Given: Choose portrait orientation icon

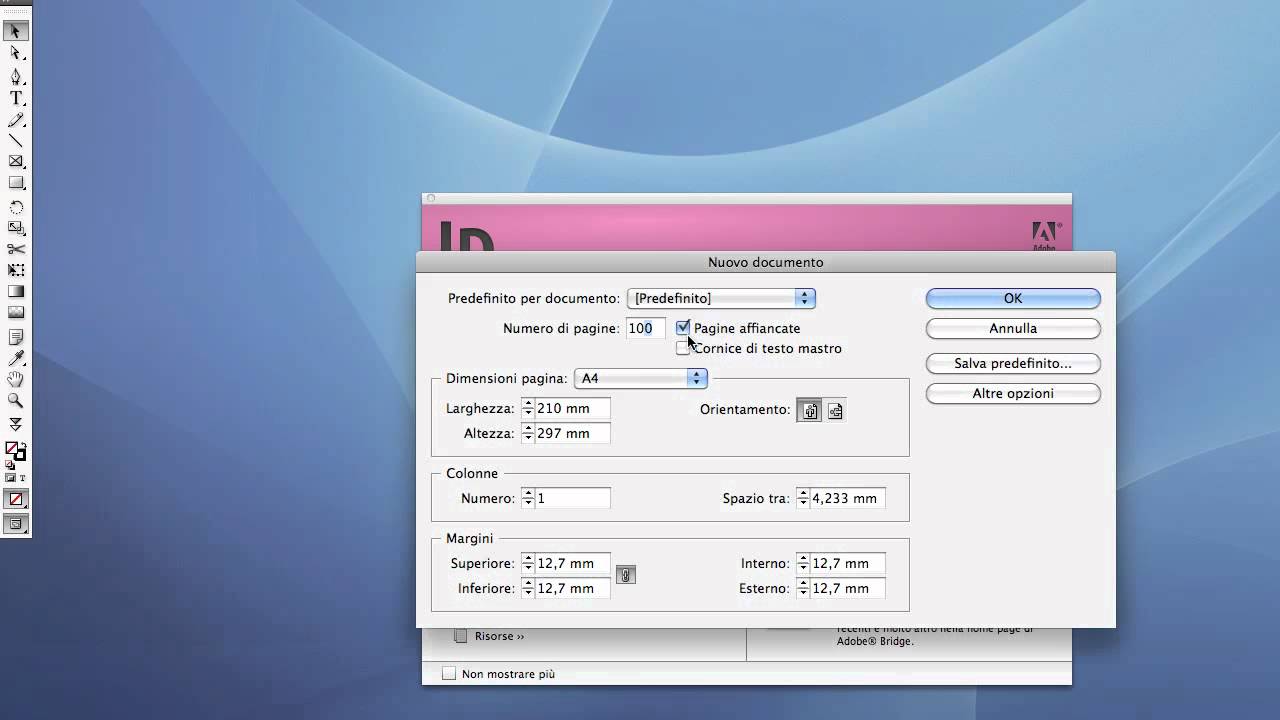Looking at the screenshot, I should click(x=809, y=410).
